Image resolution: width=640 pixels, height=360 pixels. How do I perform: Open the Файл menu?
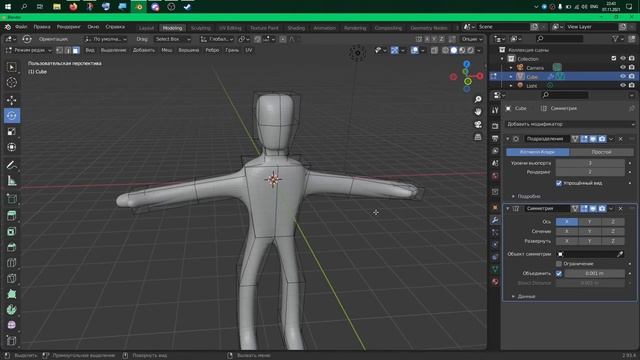pyautogui.click(x=21, y=27)
